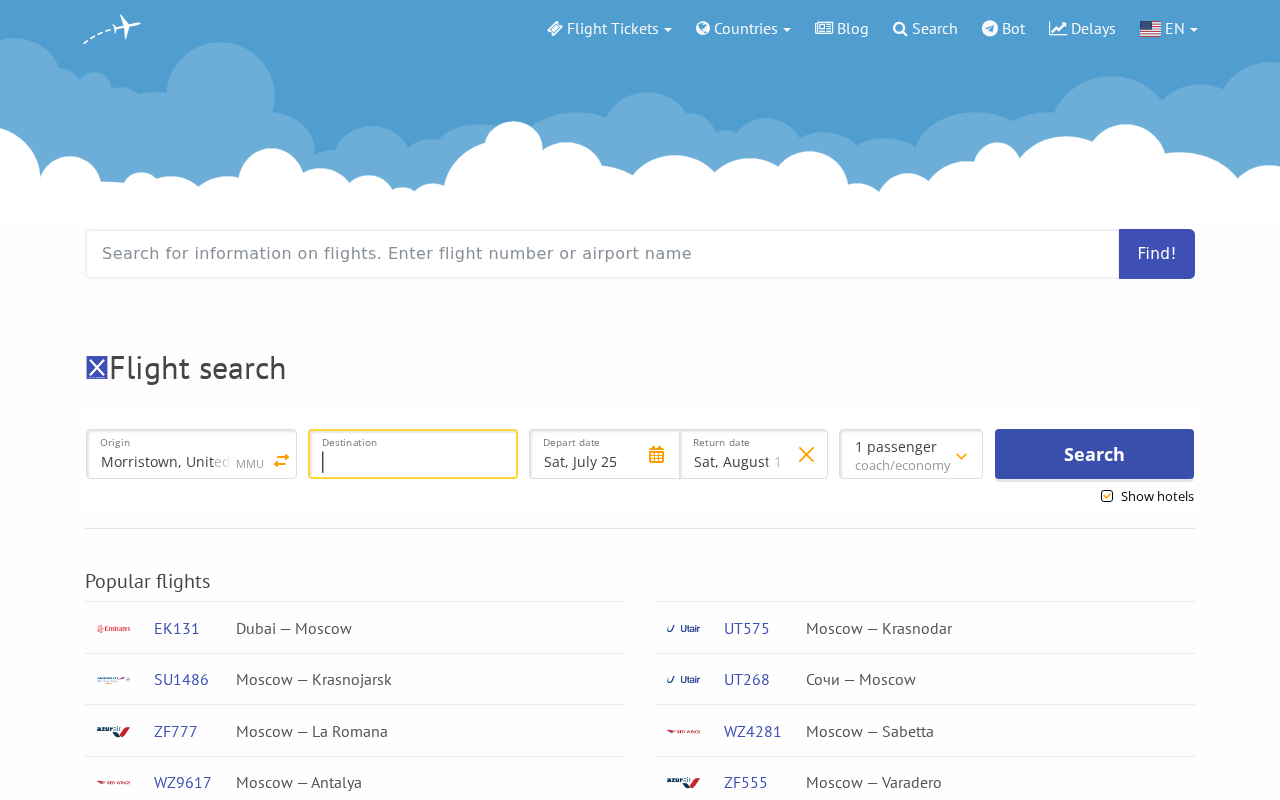Open flight WZ9617 link
Viewport: 1280px width, 800px height.
click(x=183, y=782)
